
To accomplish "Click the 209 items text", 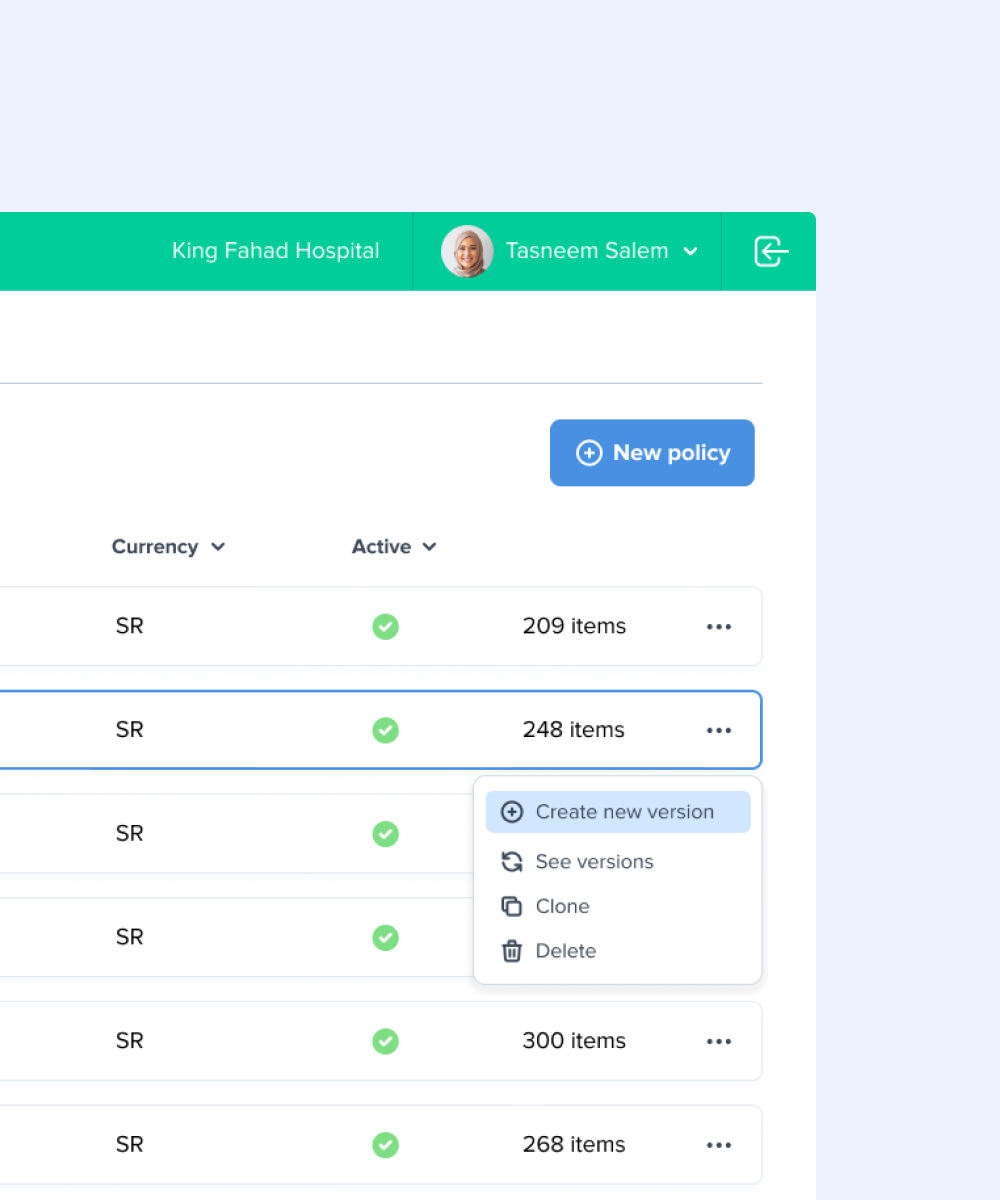I will [x=574, y=627].
